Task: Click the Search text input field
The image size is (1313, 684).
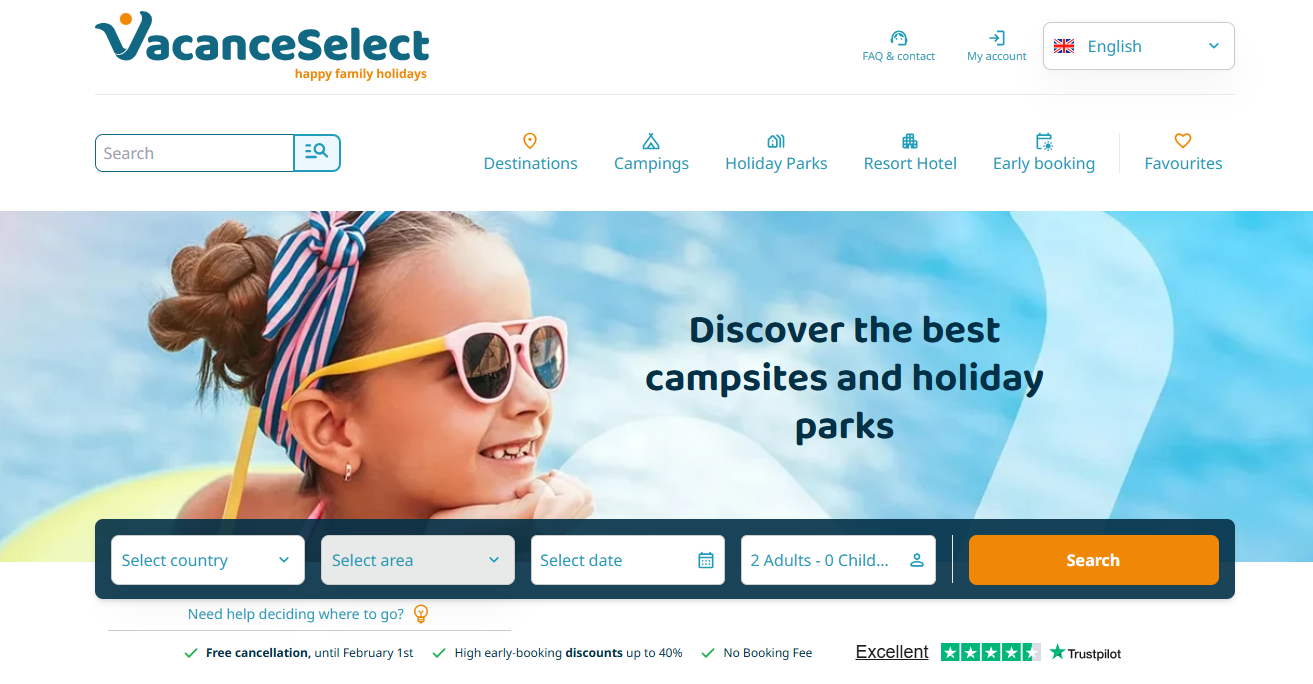Action: [195, 153]
